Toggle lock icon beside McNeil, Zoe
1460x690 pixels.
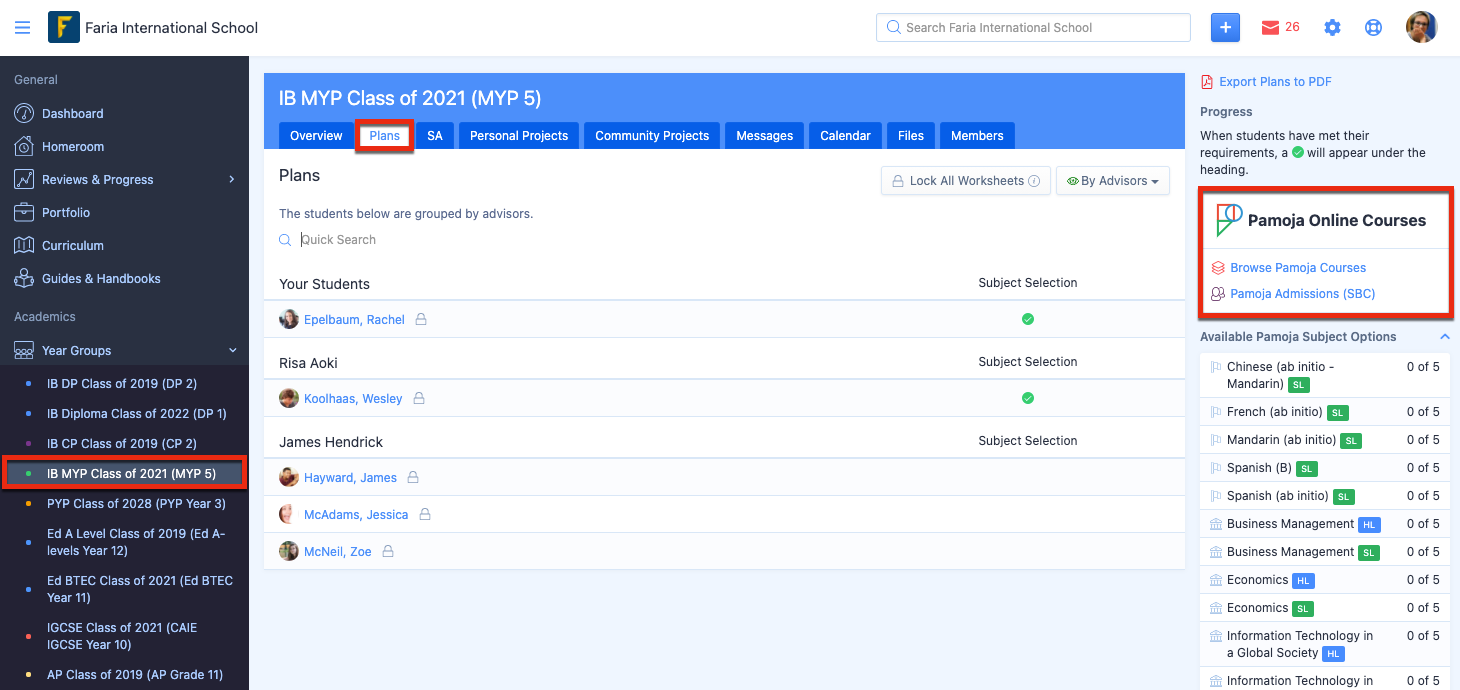[x=388, y=551]
